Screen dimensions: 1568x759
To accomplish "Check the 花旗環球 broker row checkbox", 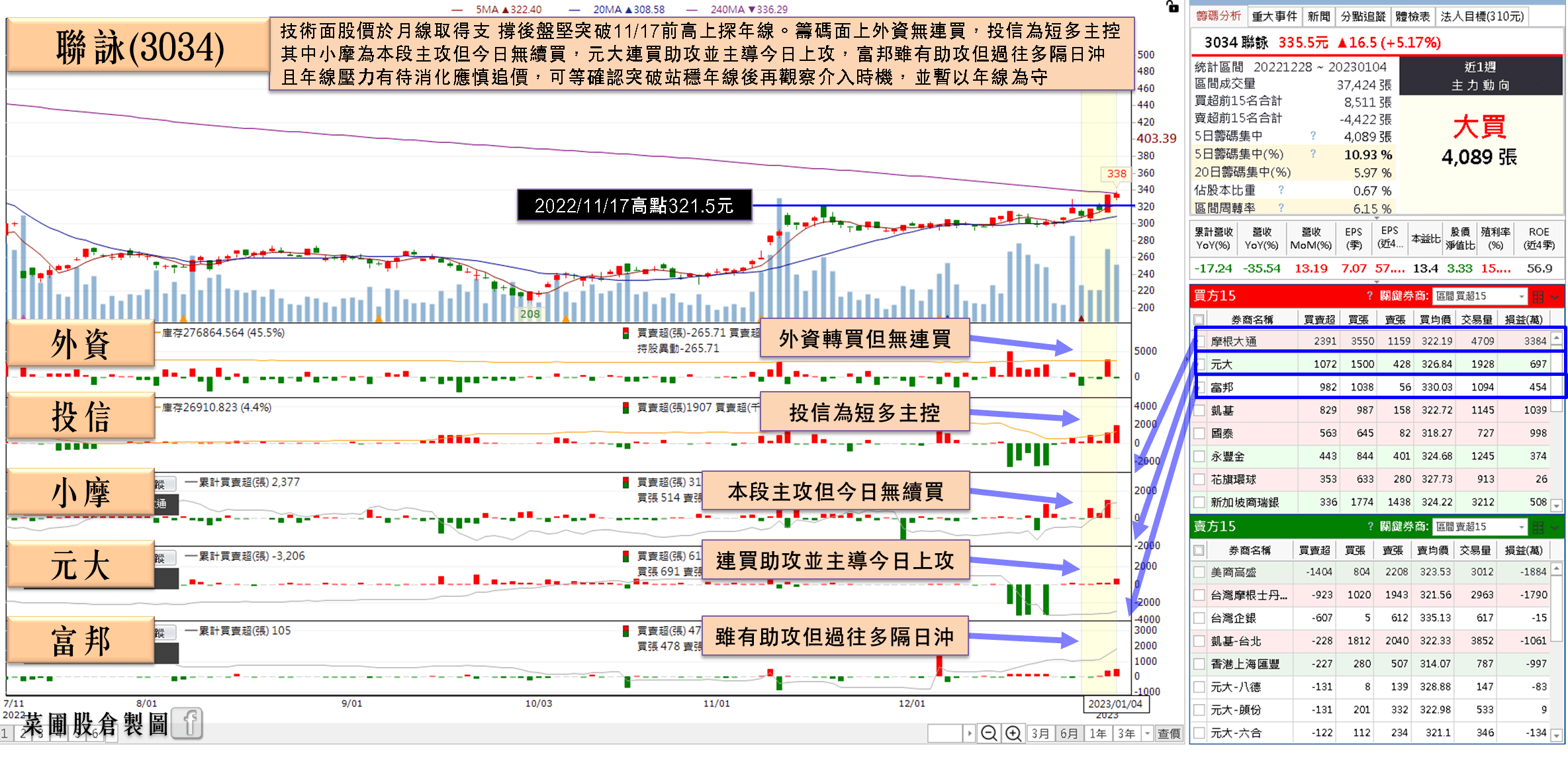I will click(1199, 479).
